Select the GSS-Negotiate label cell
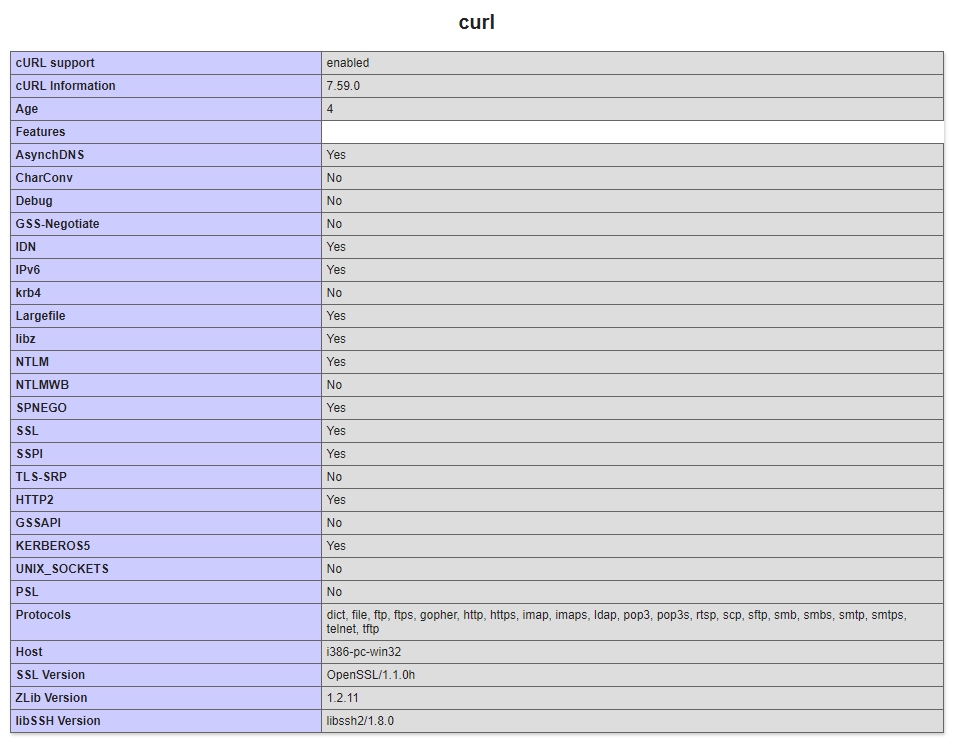 tap(166, 224)
